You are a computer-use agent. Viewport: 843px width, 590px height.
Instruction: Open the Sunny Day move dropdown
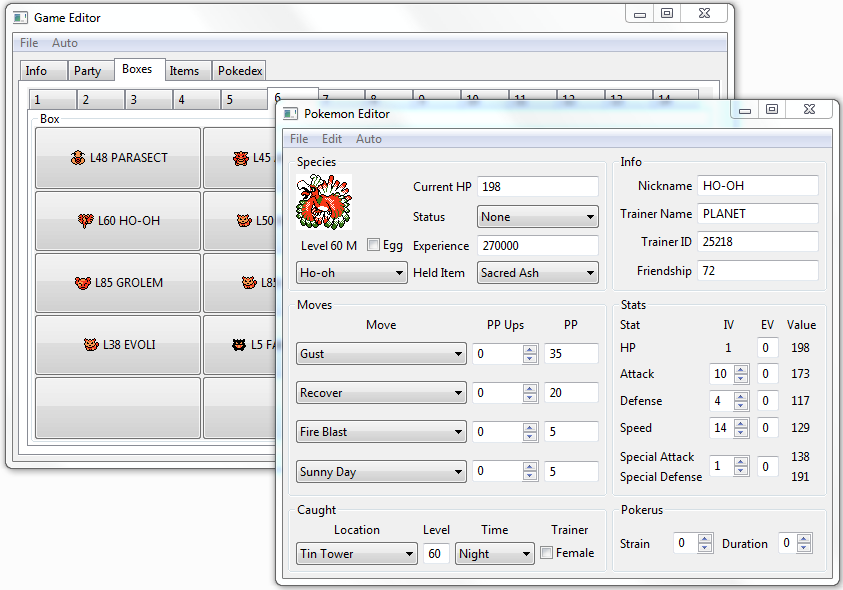pos(381,472)
